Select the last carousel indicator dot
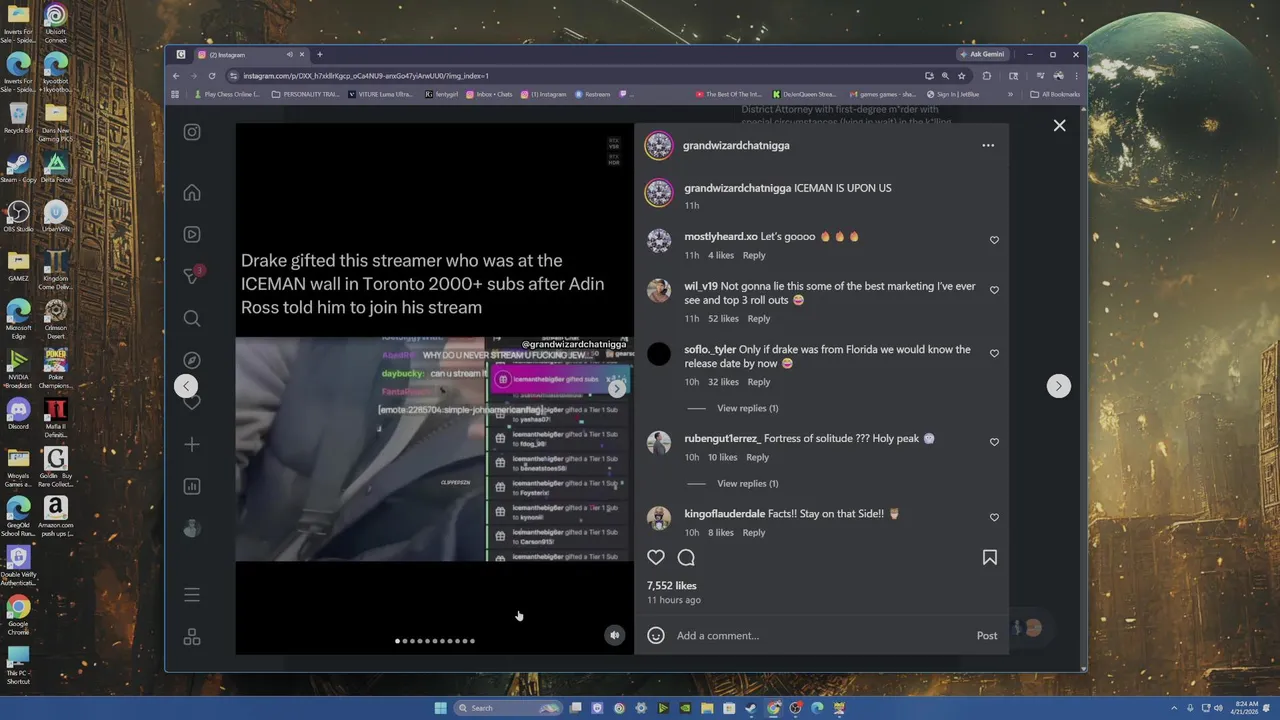The image size is (1280, 720). pos(472,641)
